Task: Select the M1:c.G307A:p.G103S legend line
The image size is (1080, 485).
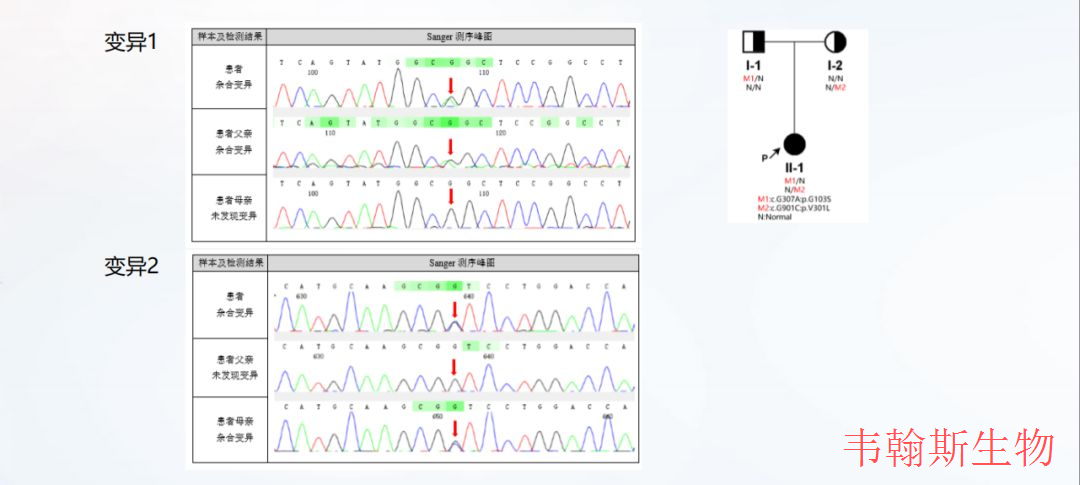Action: pyautogui.click(x=794, y=199)
